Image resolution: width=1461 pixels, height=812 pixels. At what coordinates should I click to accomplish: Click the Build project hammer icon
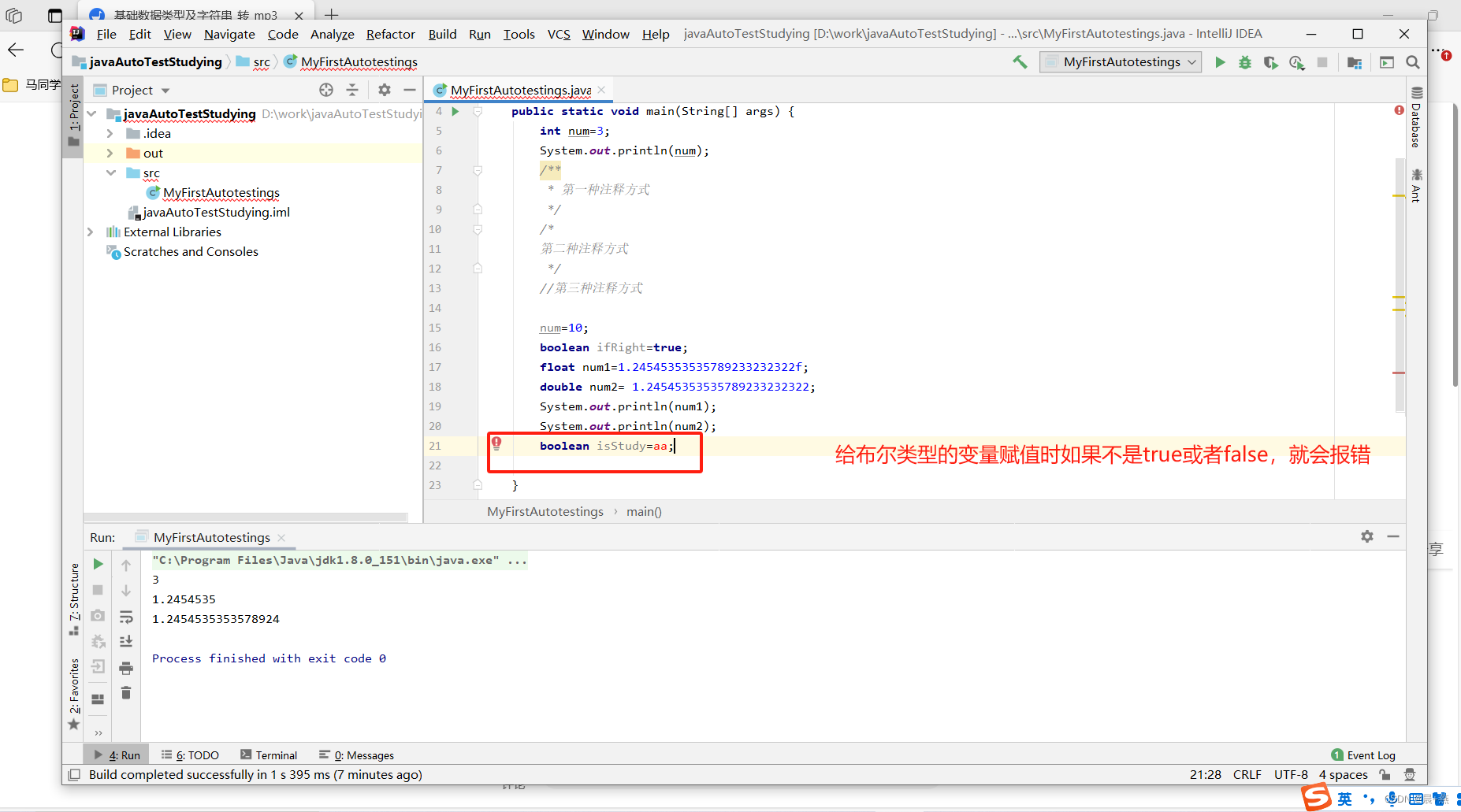coord(1020,62)
